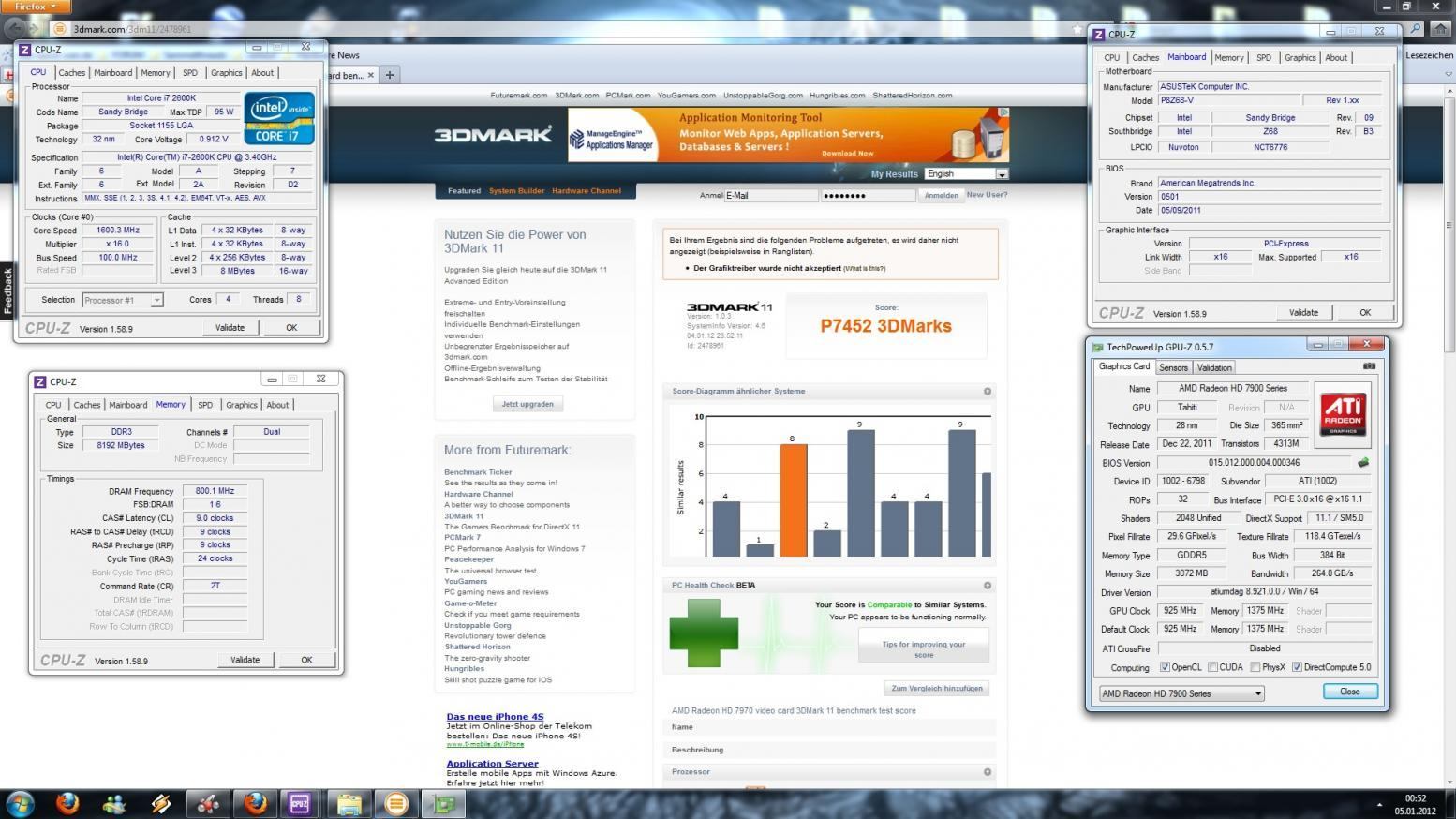Click the Das neue iPhone 4S ad link
The height and width of the screenshot is (819, 1456).
point(495,716)
